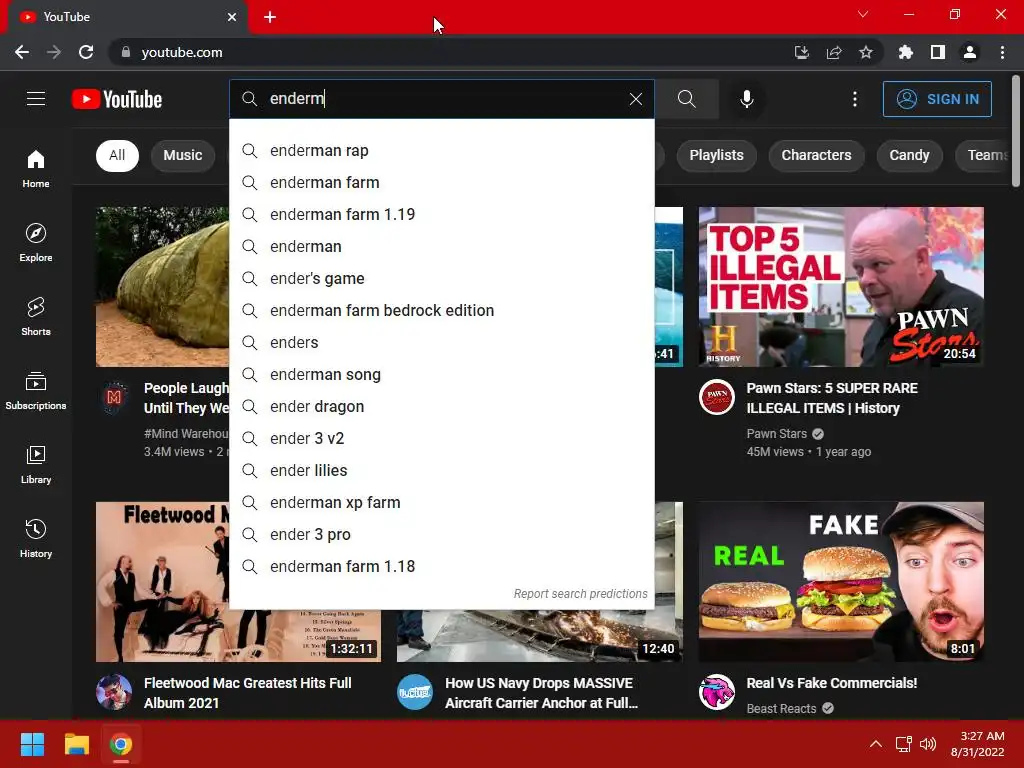Image resolution: width=1024 pixels, height=768 pixels.
Task: Open Subscriptions in the sidebar
Action: coord(36,391)
